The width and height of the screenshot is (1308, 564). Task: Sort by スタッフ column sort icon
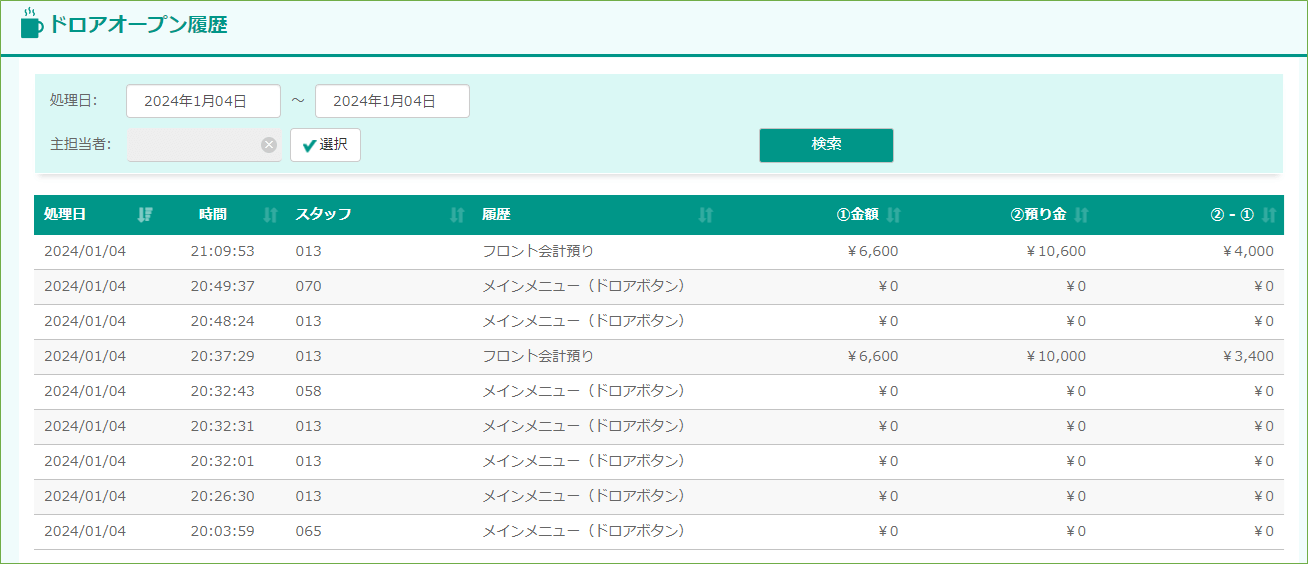click(457, 214)
